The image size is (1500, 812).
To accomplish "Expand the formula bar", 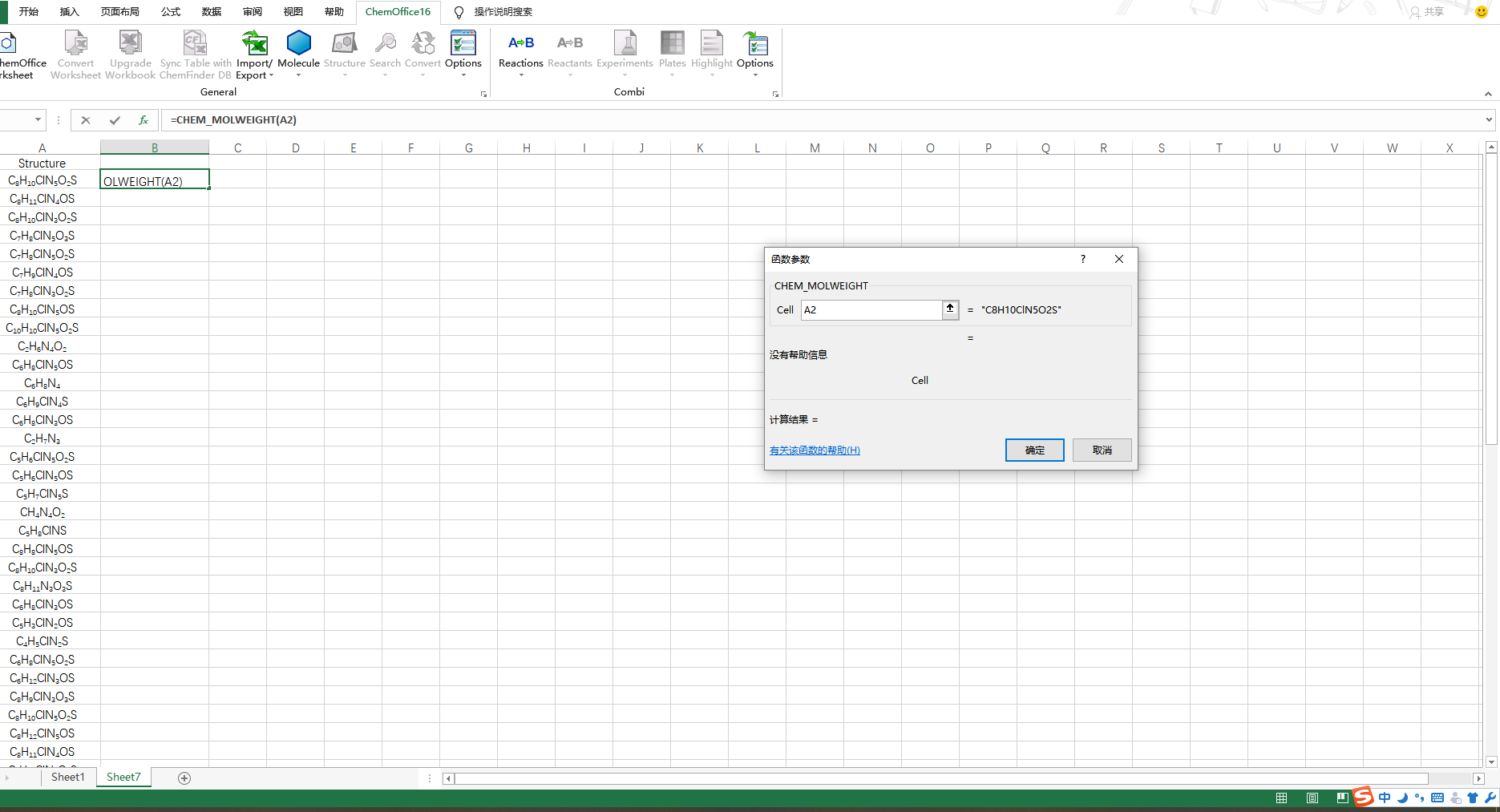I will tap(1490, 120).
